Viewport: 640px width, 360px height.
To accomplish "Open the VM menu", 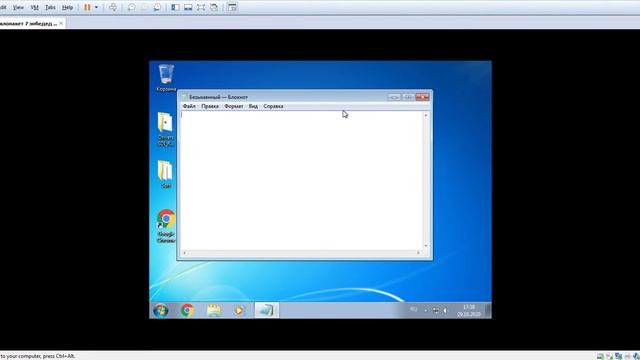I will 34,7.
